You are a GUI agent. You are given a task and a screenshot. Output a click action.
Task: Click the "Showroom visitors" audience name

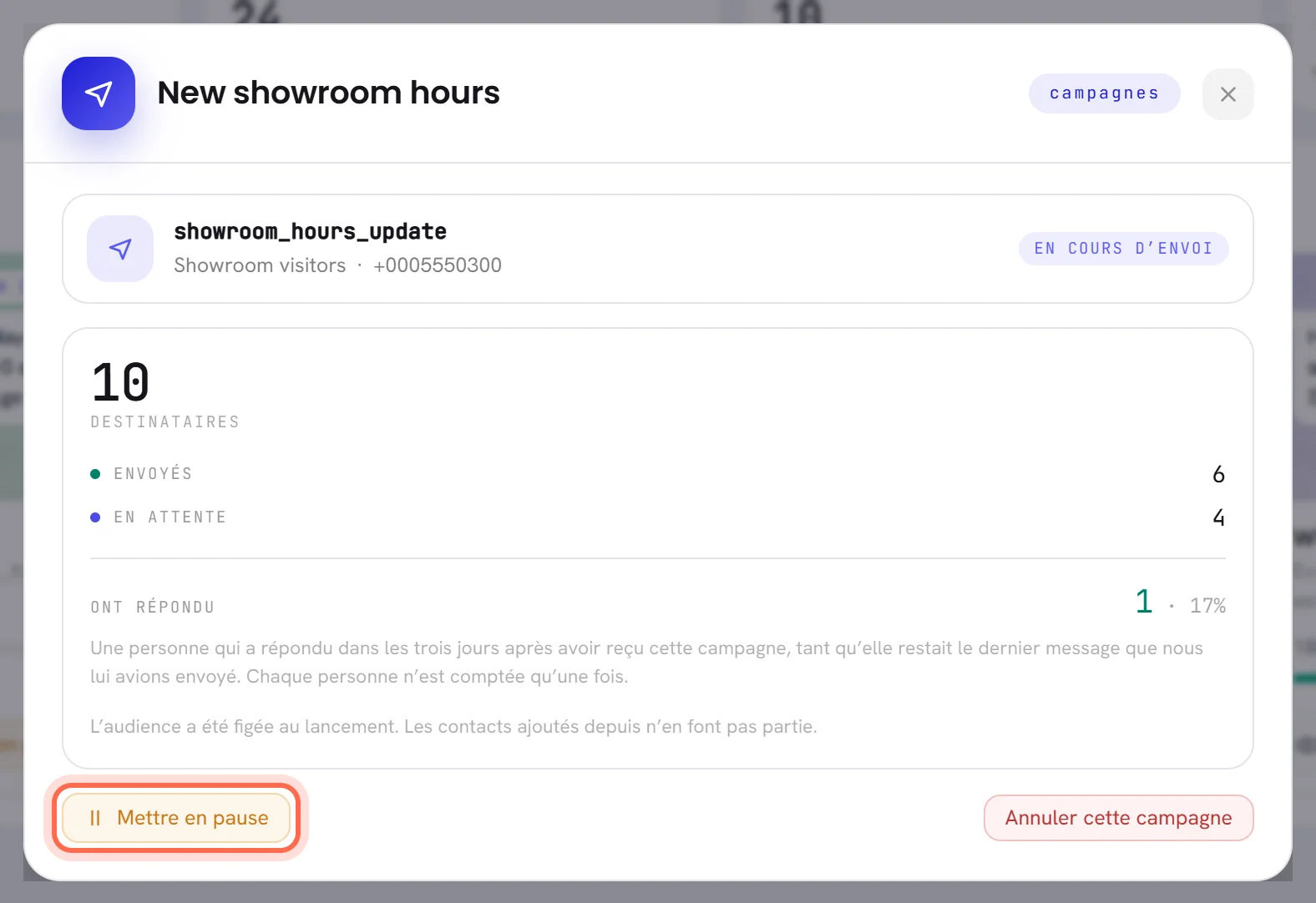coord(260,265)
